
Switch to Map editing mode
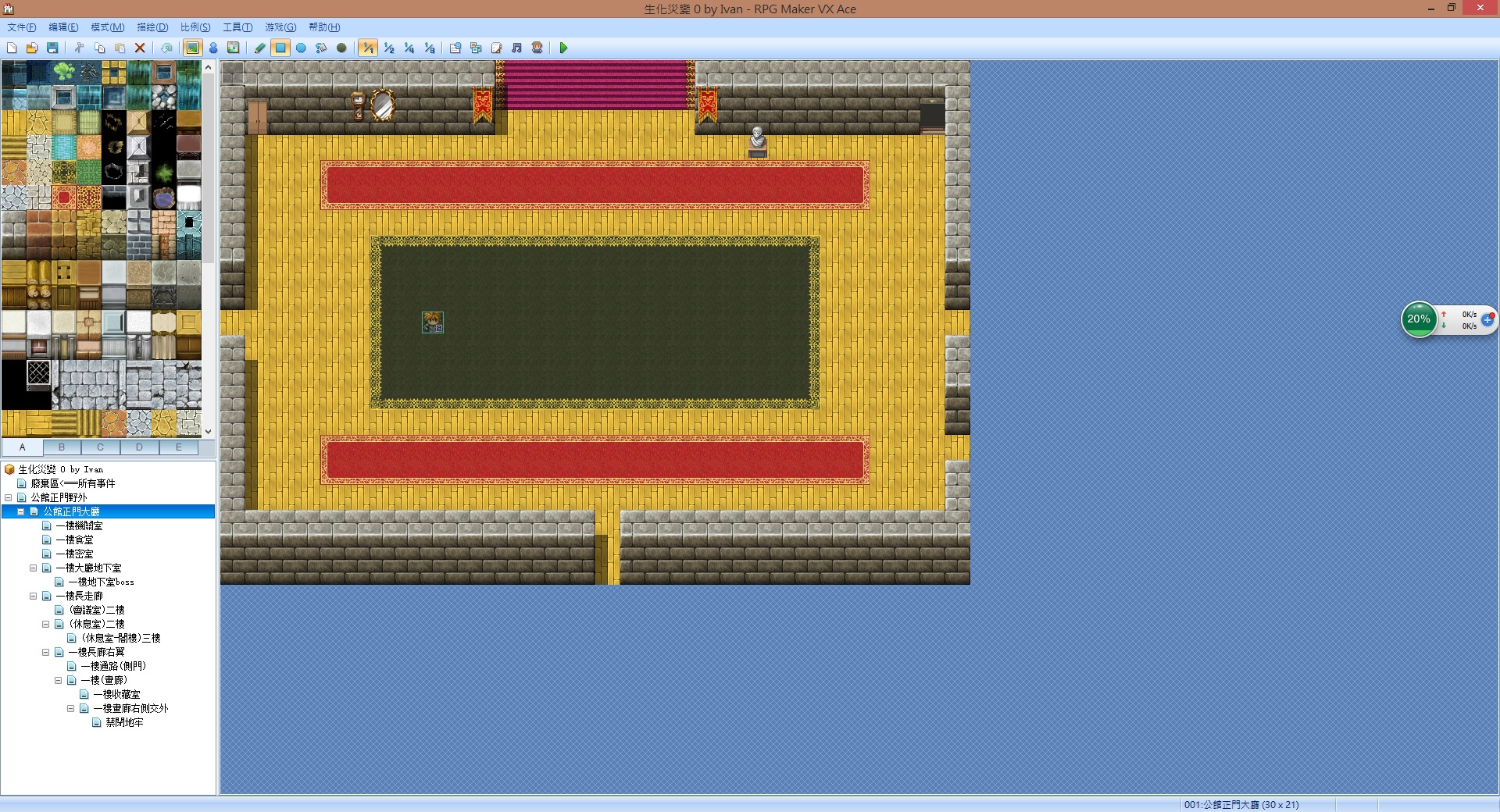point(192,48)
